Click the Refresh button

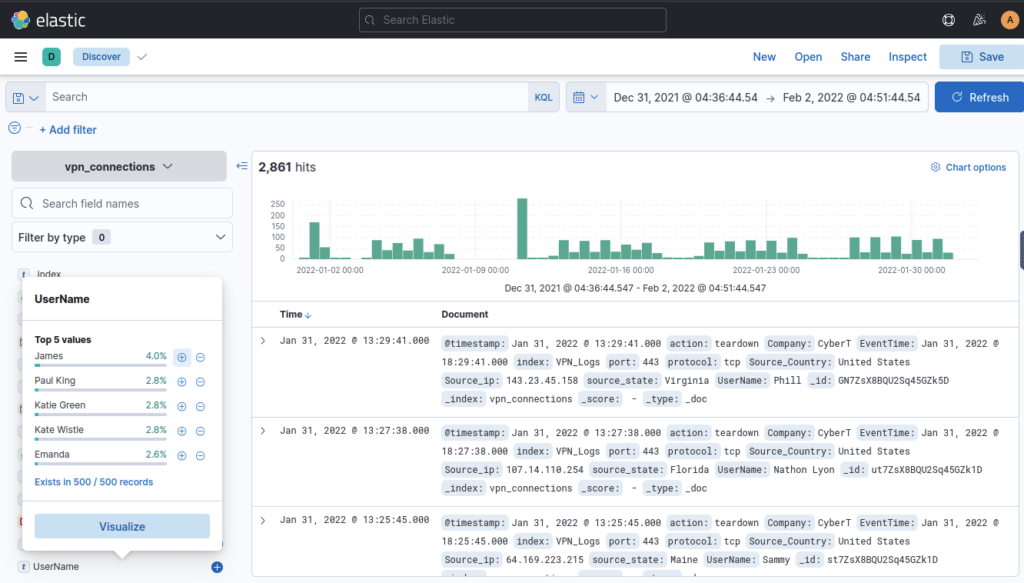point(980,97)
